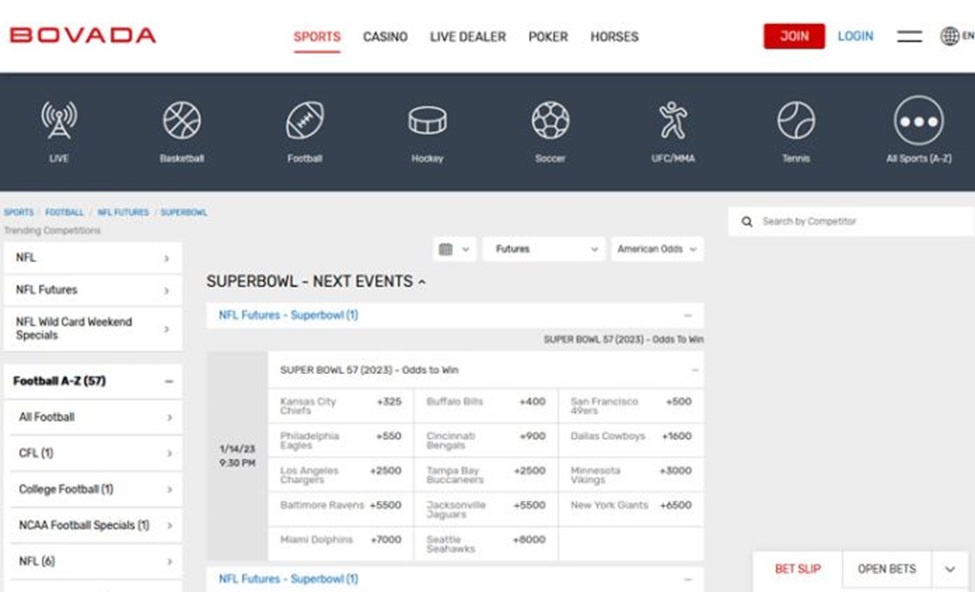Open All Sports (A-Z) icon

click(x=918, y=121)
